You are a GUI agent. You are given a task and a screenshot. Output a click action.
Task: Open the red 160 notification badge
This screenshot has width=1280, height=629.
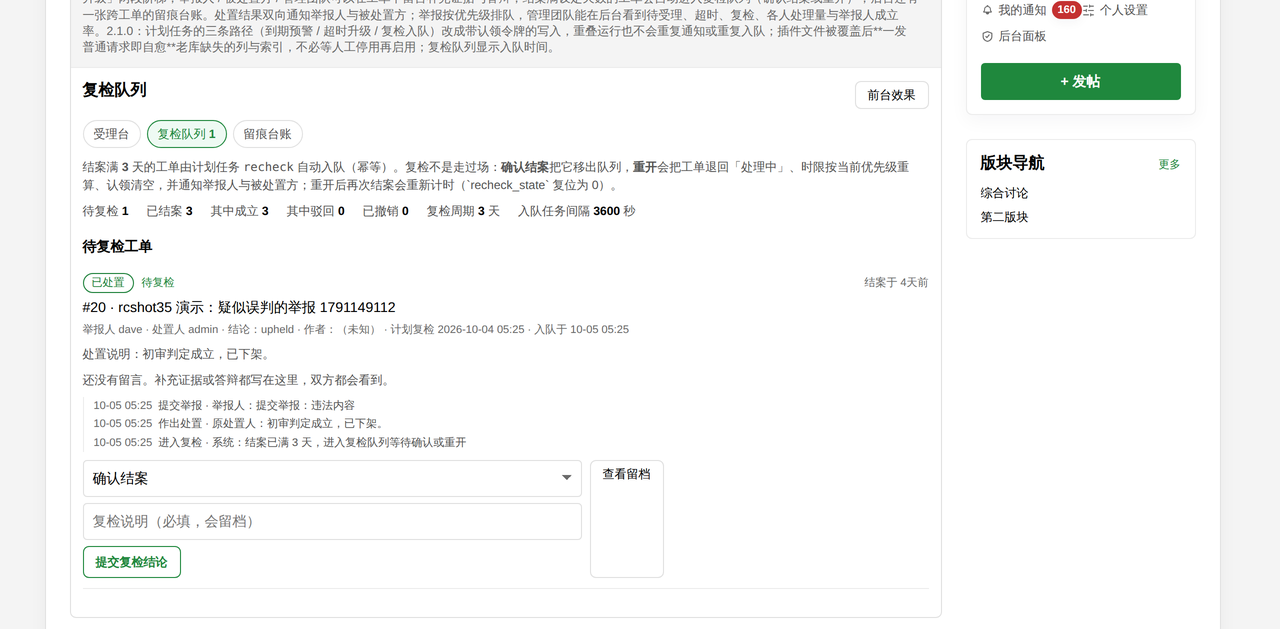[x=1067, y=10]
